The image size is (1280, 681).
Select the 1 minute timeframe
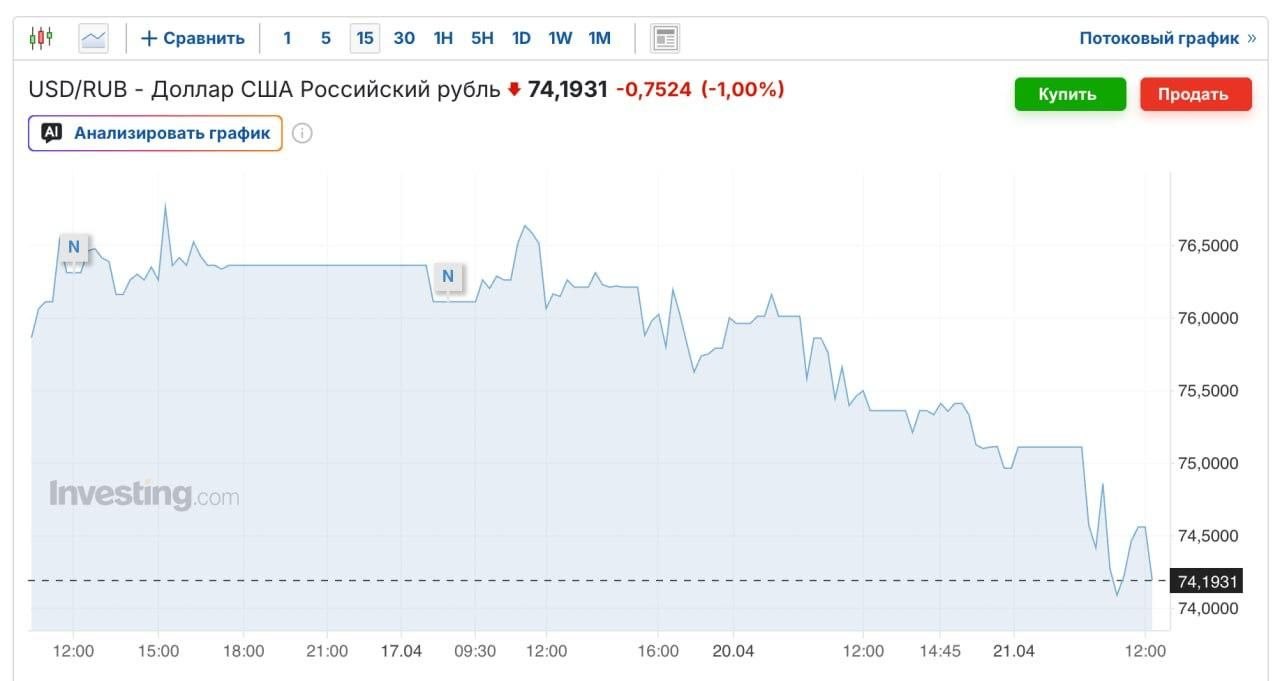[x=287, y=39]
